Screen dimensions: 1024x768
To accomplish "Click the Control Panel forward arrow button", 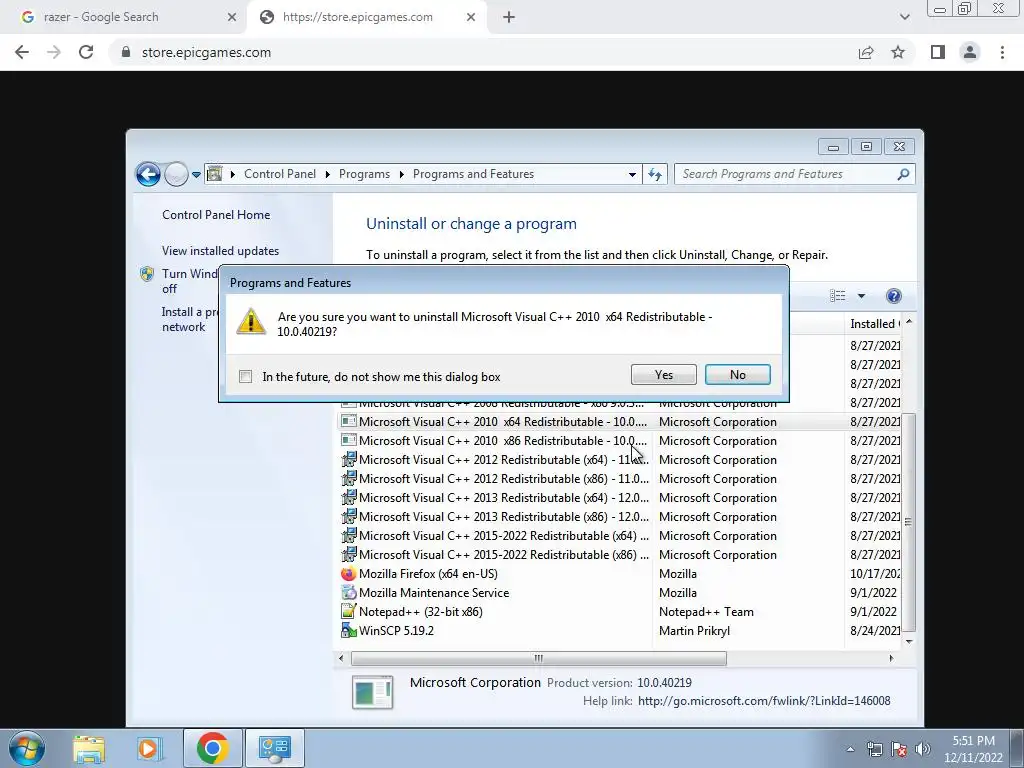I will point(176,174).
